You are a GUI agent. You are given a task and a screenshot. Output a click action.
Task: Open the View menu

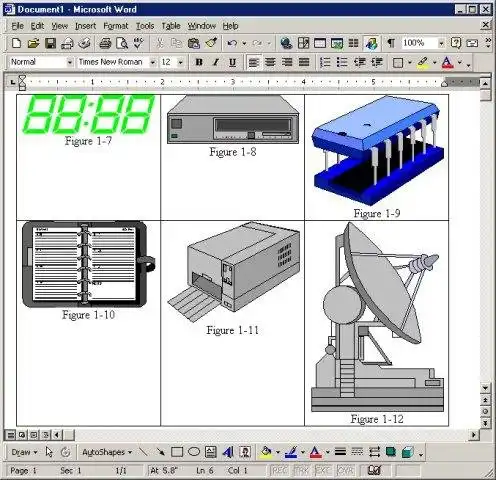(60, 26)
